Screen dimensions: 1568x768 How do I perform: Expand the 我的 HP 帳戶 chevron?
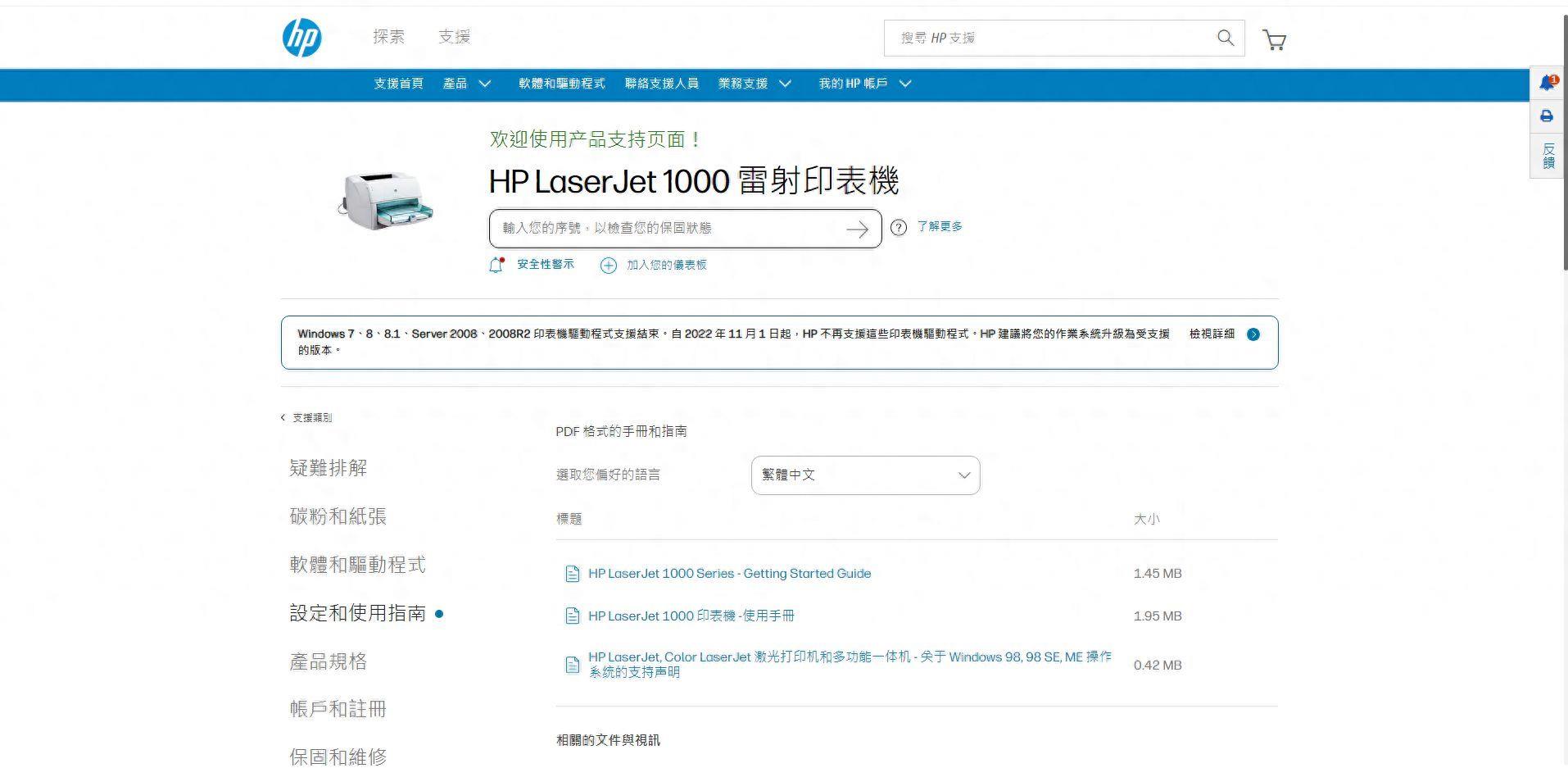905,84
